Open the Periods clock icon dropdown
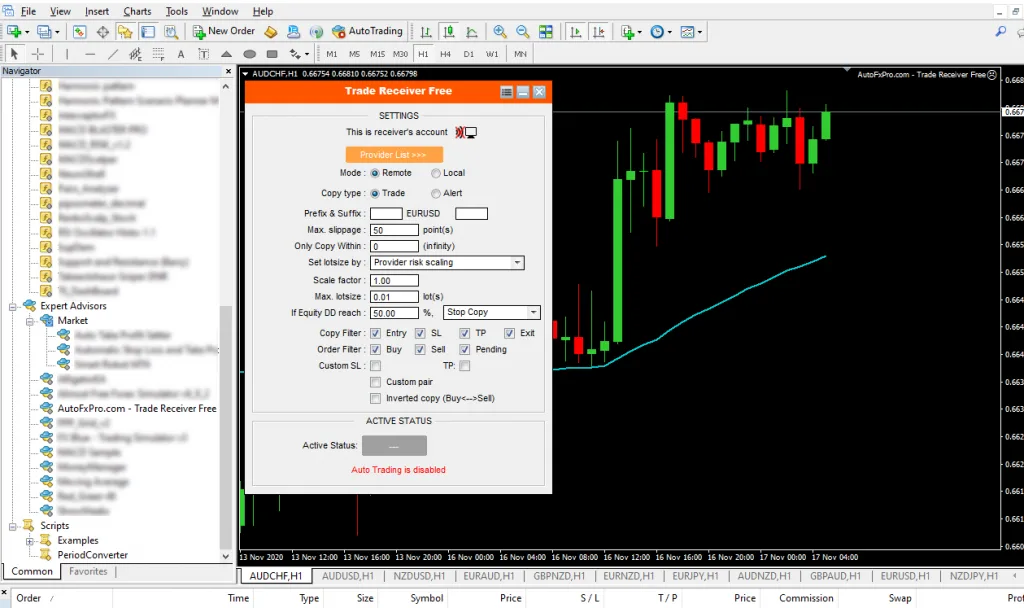 [660, 31]
